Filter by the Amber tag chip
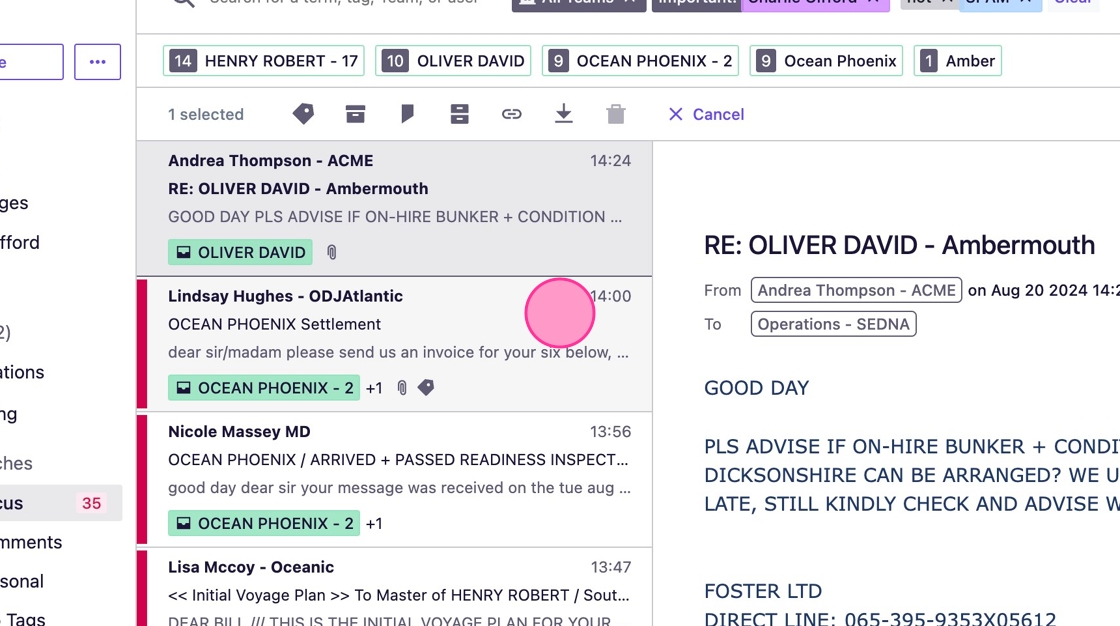Image resolution: width=1120 pixels, height=626 pixels. coord(958,61)
